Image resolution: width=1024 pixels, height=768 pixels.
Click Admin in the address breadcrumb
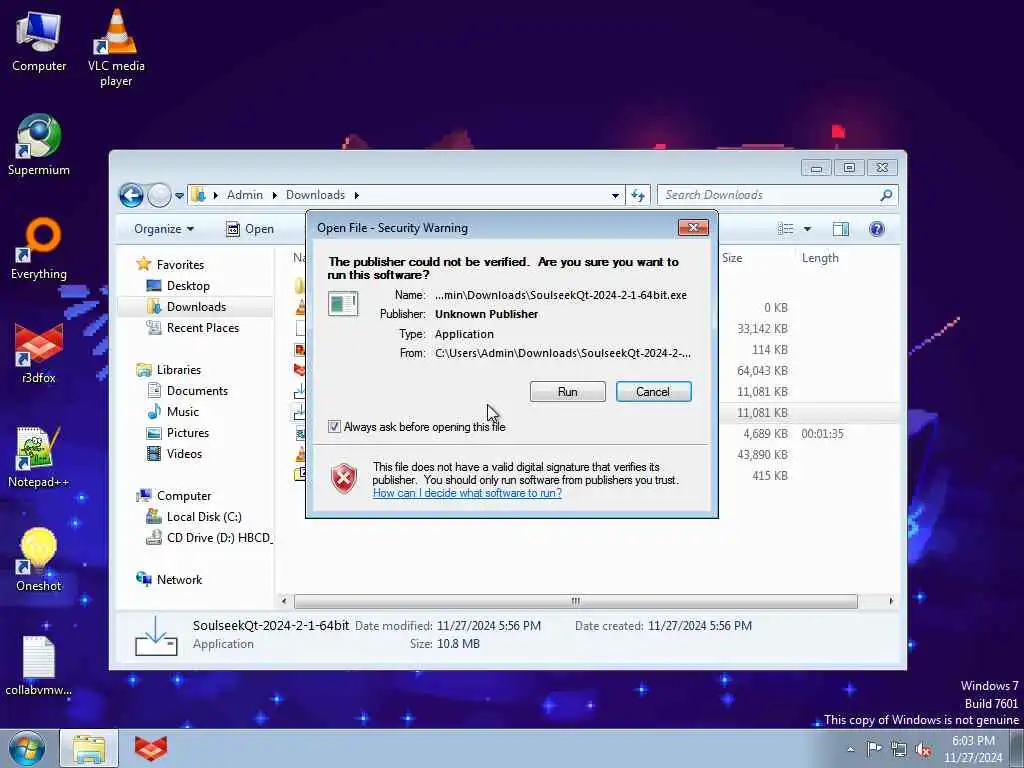[x=245, y=195]
